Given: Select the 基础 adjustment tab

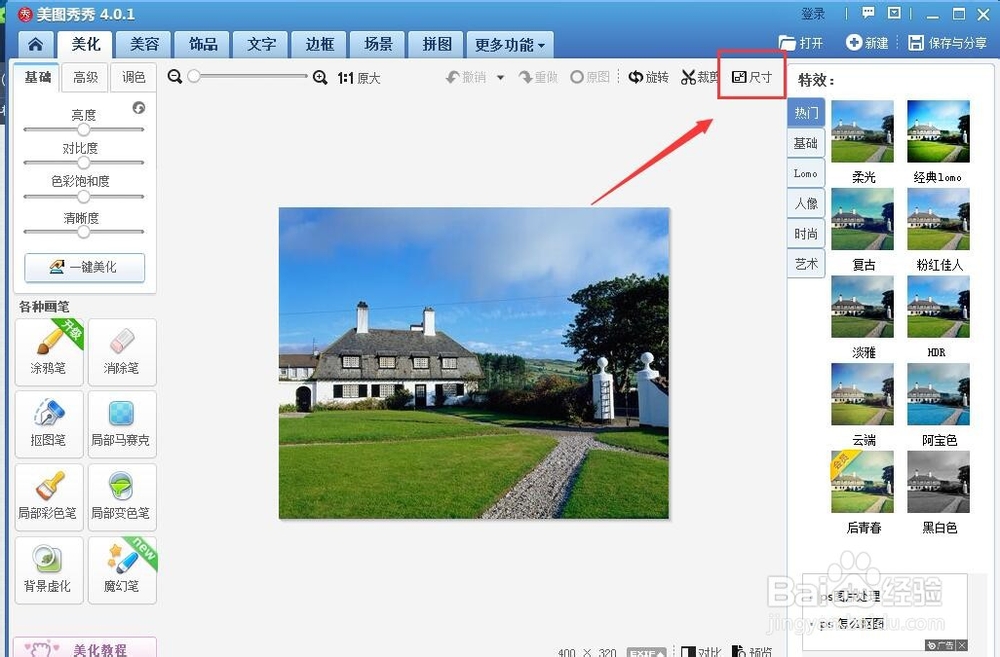Looking at the screenshot, I should pyautogui.click(x=37, y=77).
